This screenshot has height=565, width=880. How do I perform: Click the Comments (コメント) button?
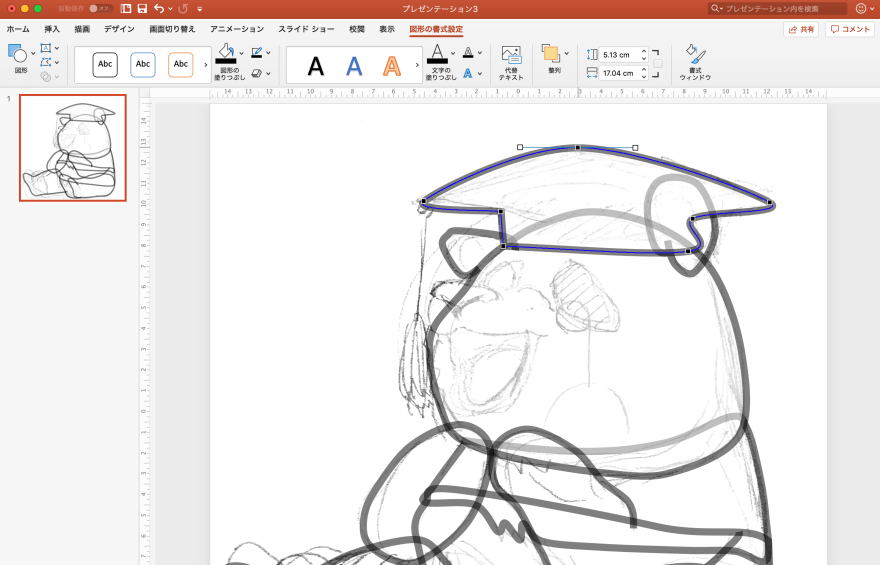tap(850, 29)
